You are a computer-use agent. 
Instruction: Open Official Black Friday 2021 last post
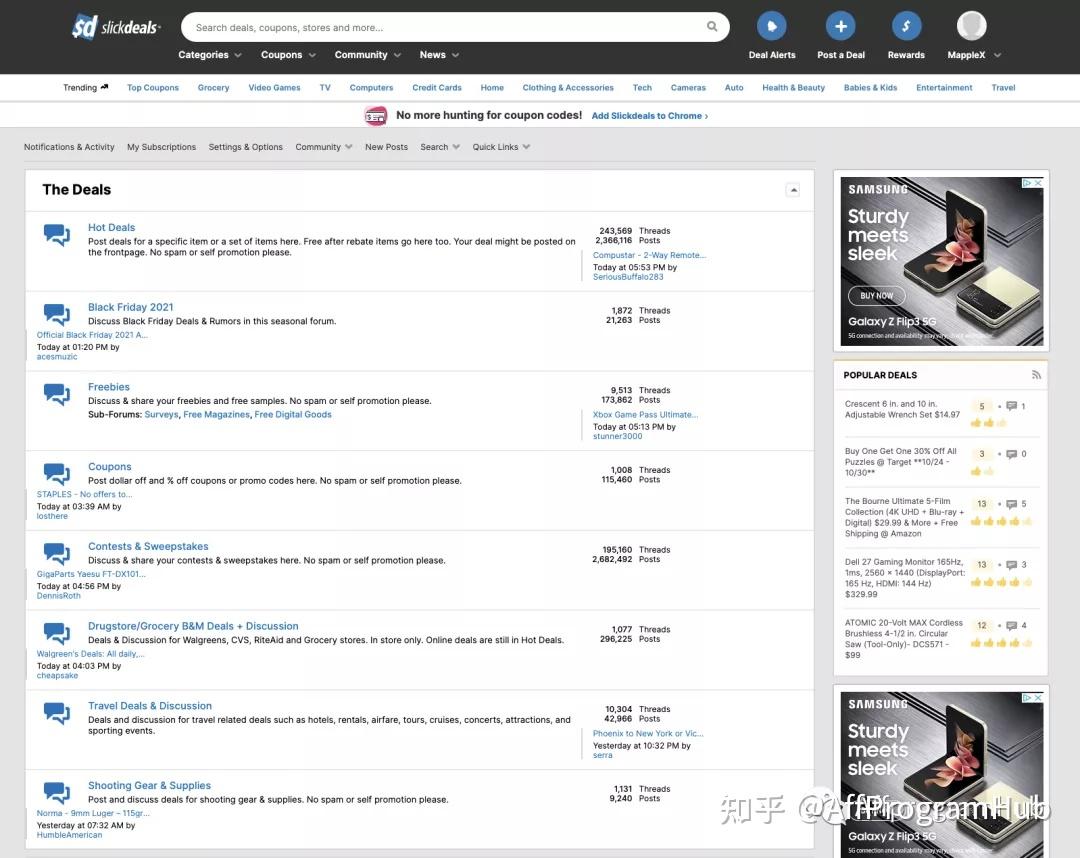tap(92, 335)
